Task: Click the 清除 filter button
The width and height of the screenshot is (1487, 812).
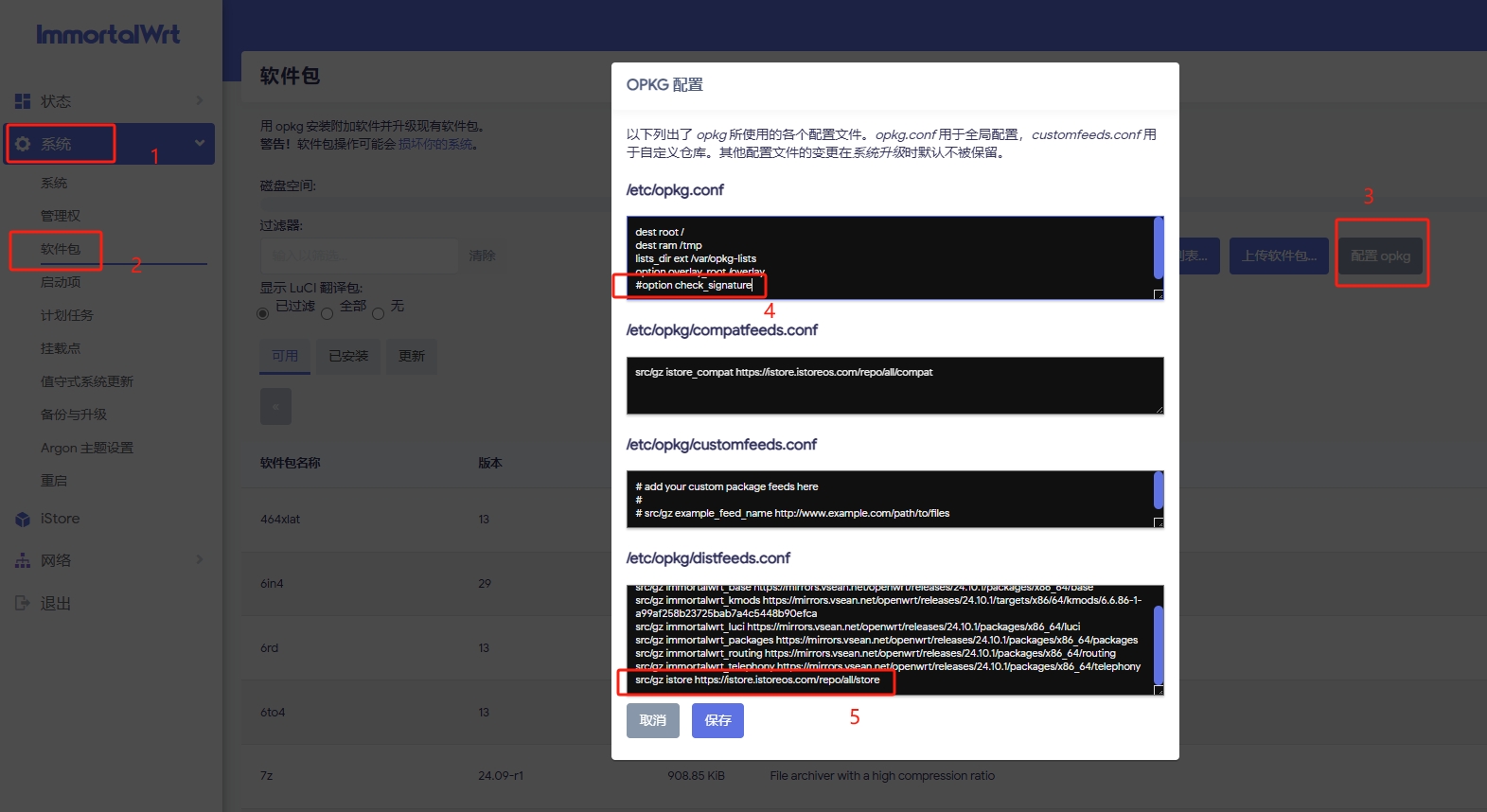Action: 483,256
